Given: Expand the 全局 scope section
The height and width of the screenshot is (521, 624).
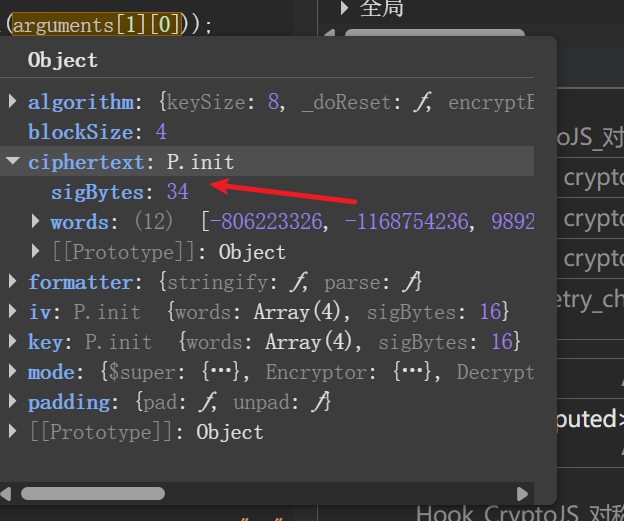Looking at the screenshot, I should click(x=345, y=9).
